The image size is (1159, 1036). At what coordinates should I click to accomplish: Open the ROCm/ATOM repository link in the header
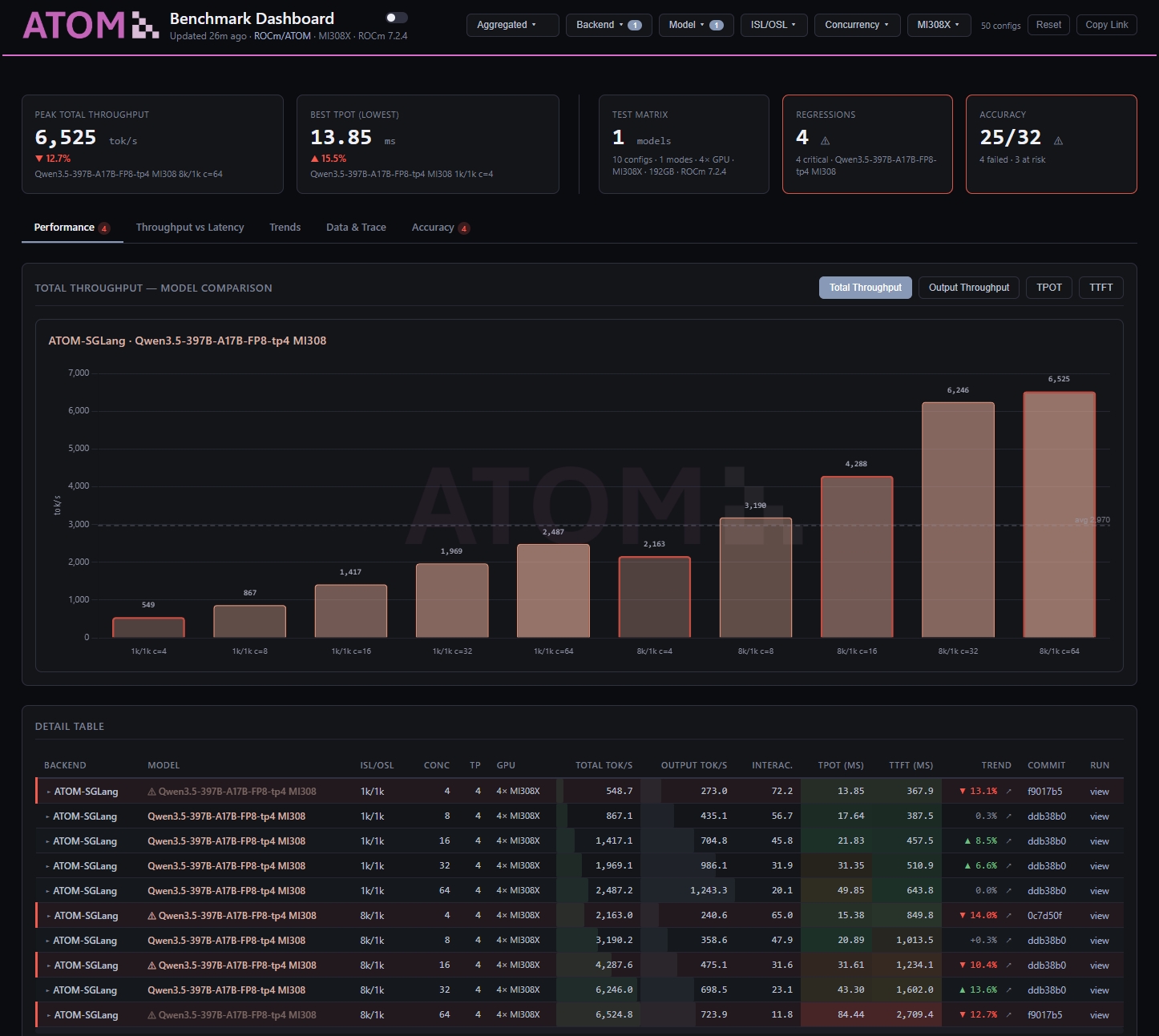pyautogui.click(x=282, y=36)
